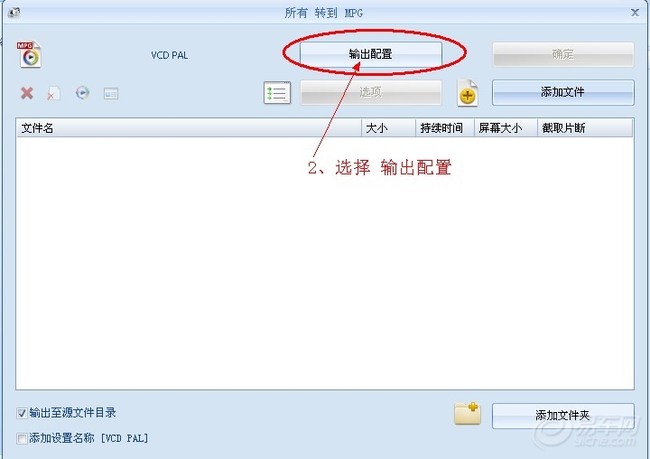Screen dimensions: 650x459
Task: Click the round play preview icon
Action: 82,92
